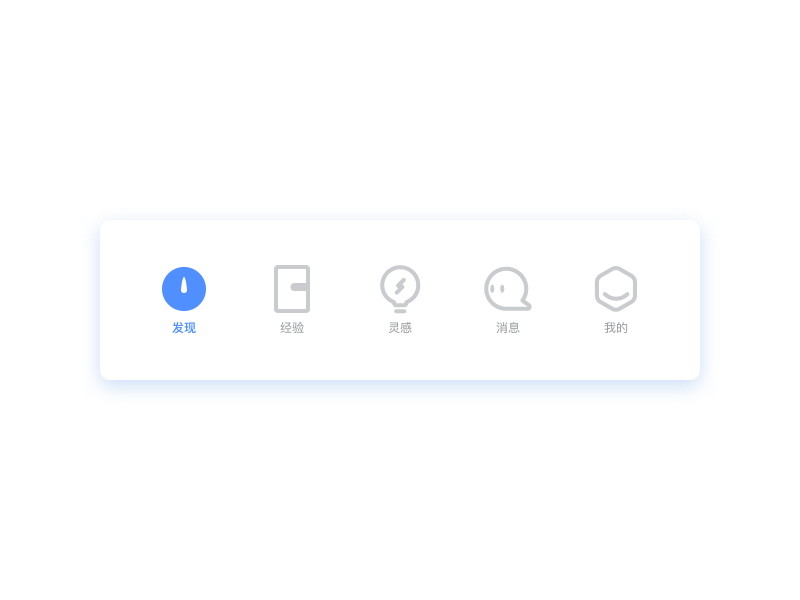This screenshot has height=600, width=800.
Task: Navigate to the 我的 tab label
Action: pos(616,328)
